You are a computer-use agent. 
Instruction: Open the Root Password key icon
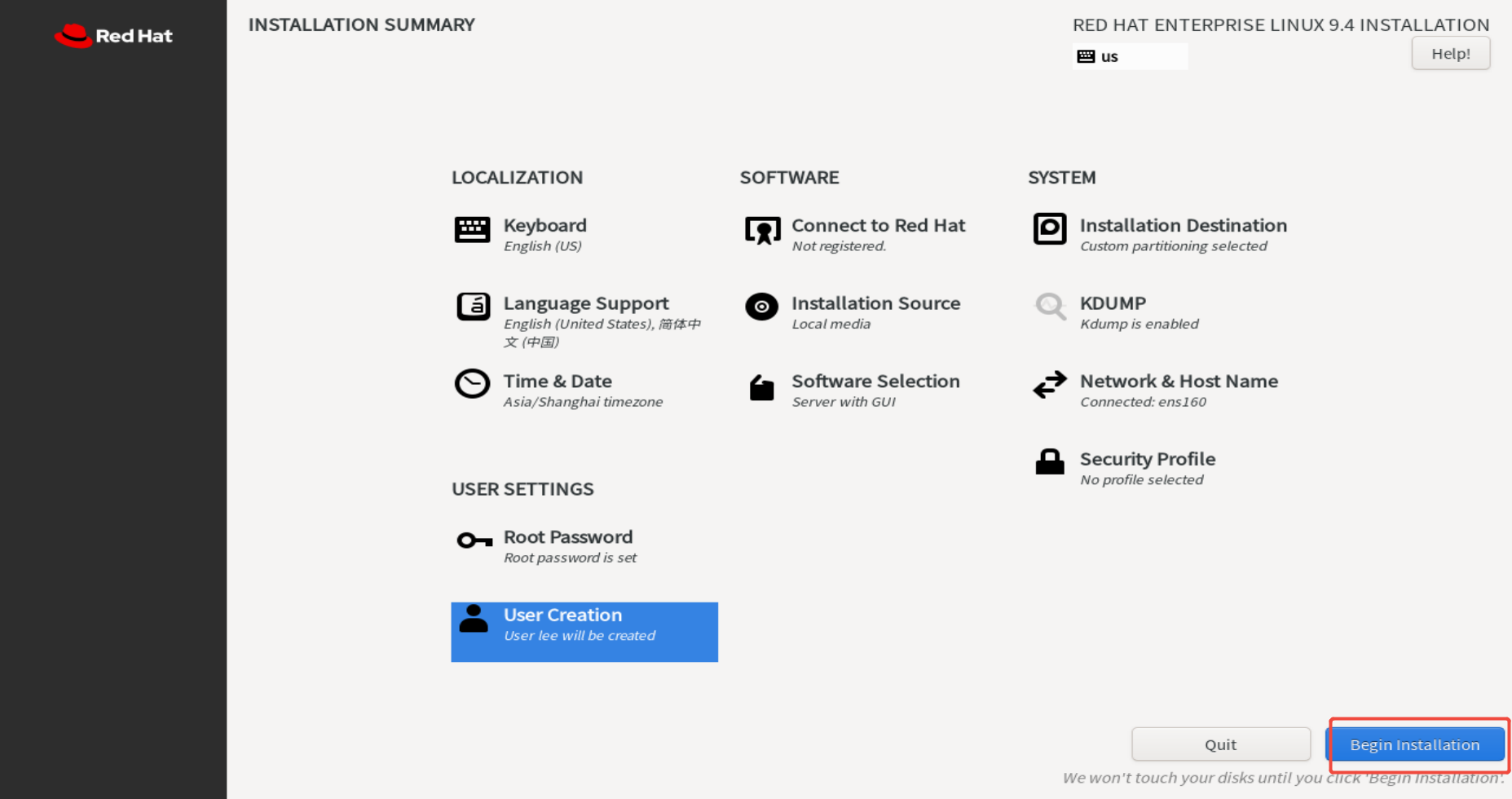[474, 541]
